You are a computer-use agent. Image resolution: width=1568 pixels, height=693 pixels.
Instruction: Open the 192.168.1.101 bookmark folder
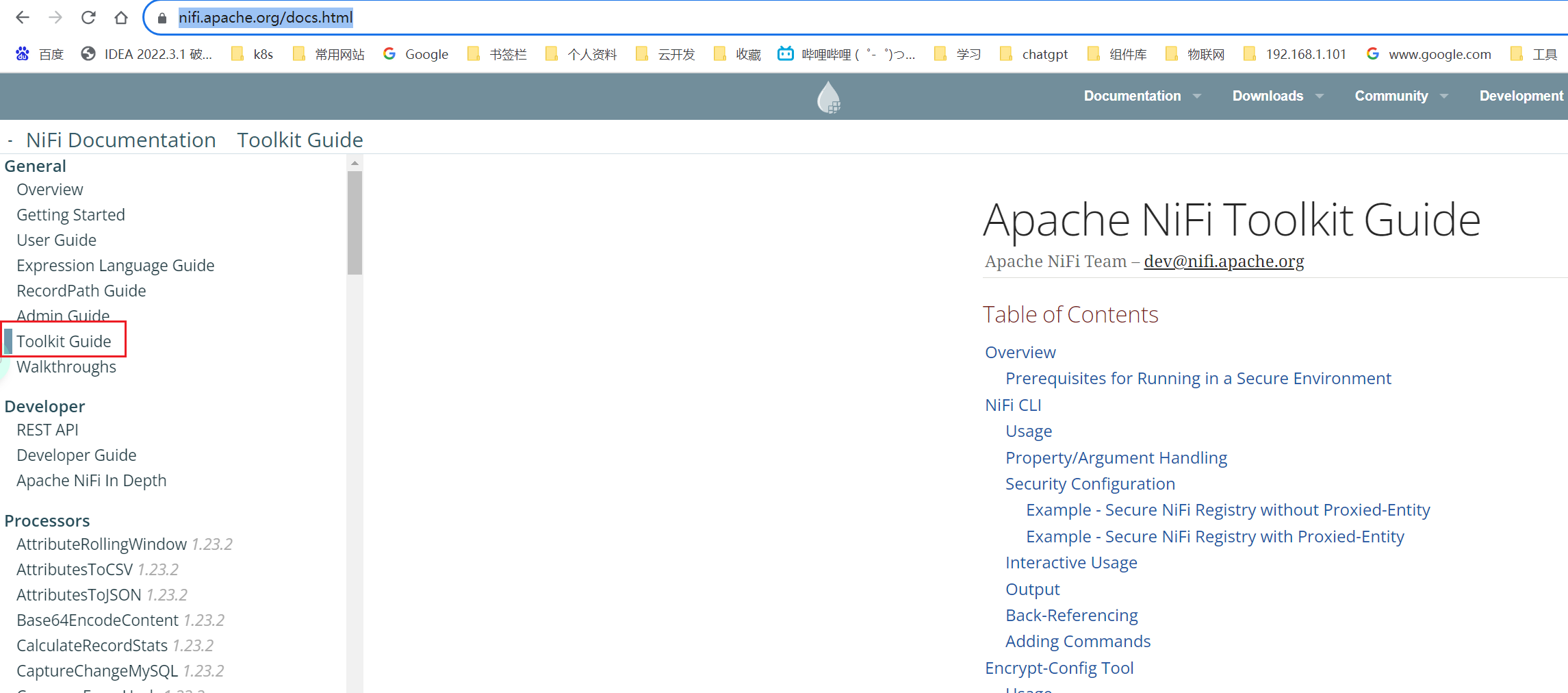(x=1294, y=54)
